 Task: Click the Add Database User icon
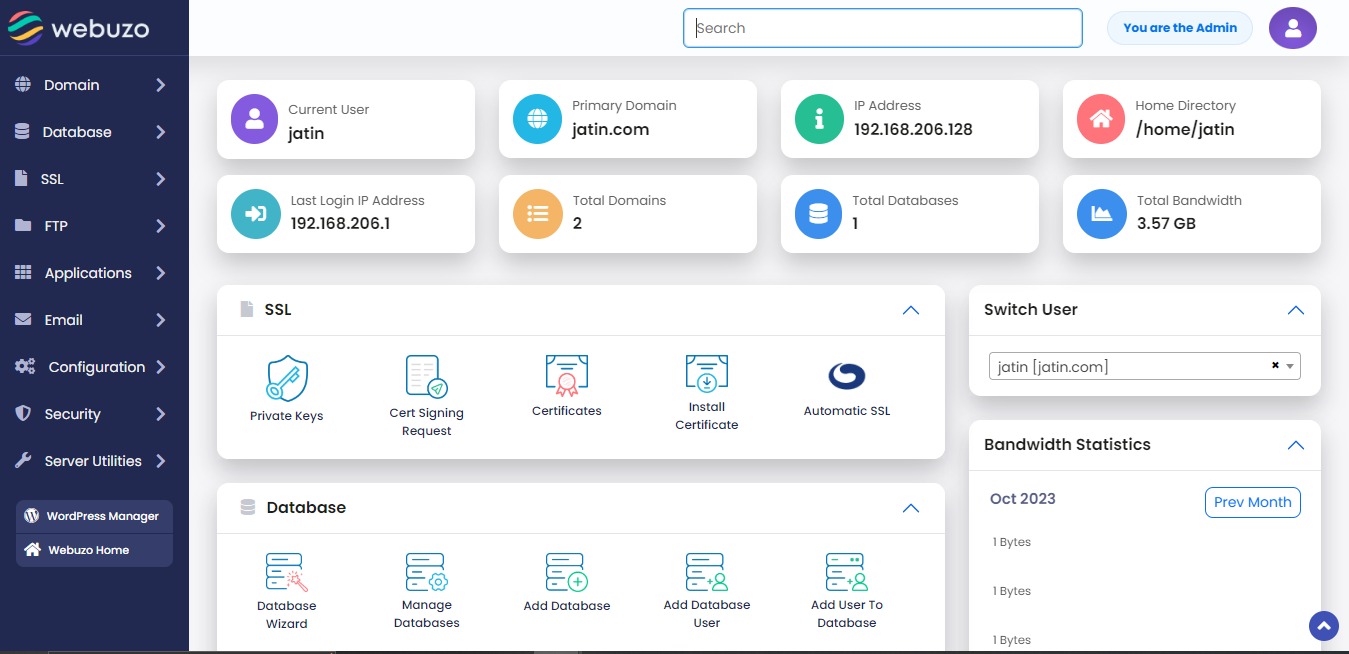[706, 572]
